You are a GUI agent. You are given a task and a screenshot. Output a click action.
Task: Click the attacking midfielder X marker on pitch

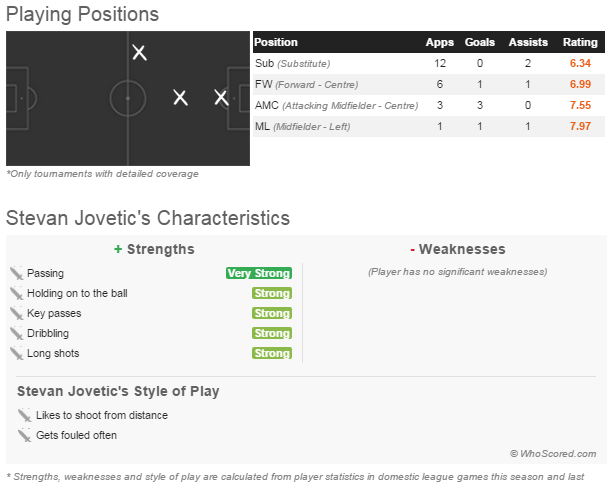[x=180, y=97]
